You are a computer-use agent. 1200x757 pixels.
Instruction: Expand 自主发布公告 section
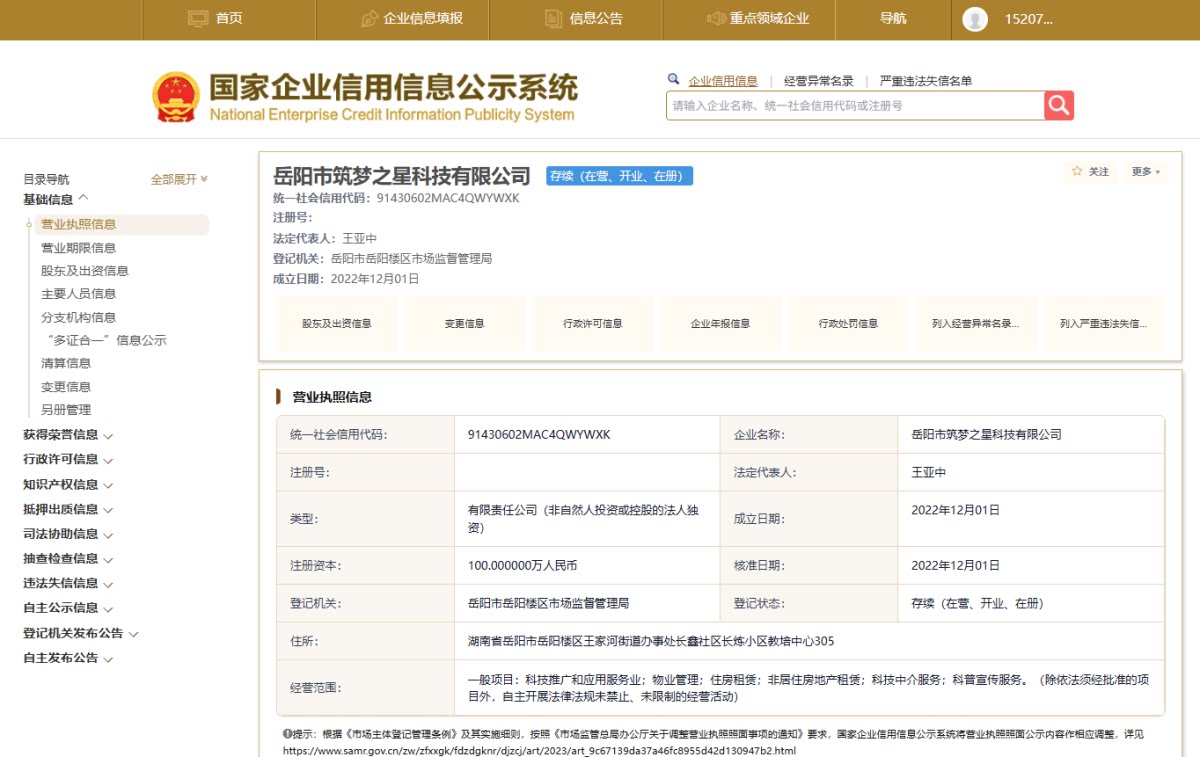click(68, 658)
